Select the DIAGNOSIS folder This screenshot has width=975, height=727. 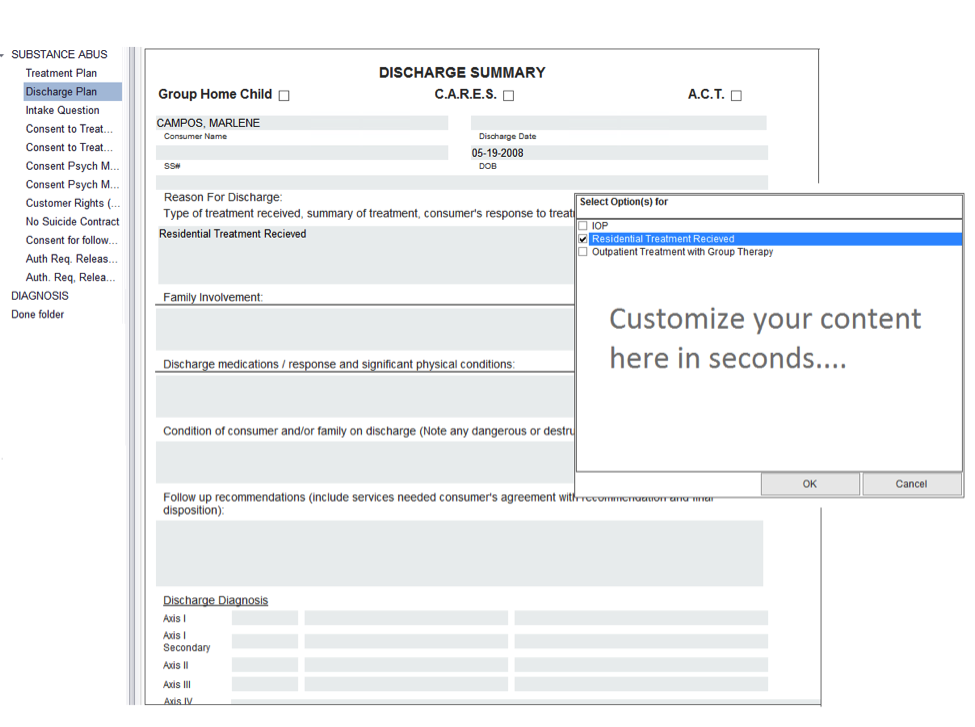pyautogui.click(x=40, y=296)
